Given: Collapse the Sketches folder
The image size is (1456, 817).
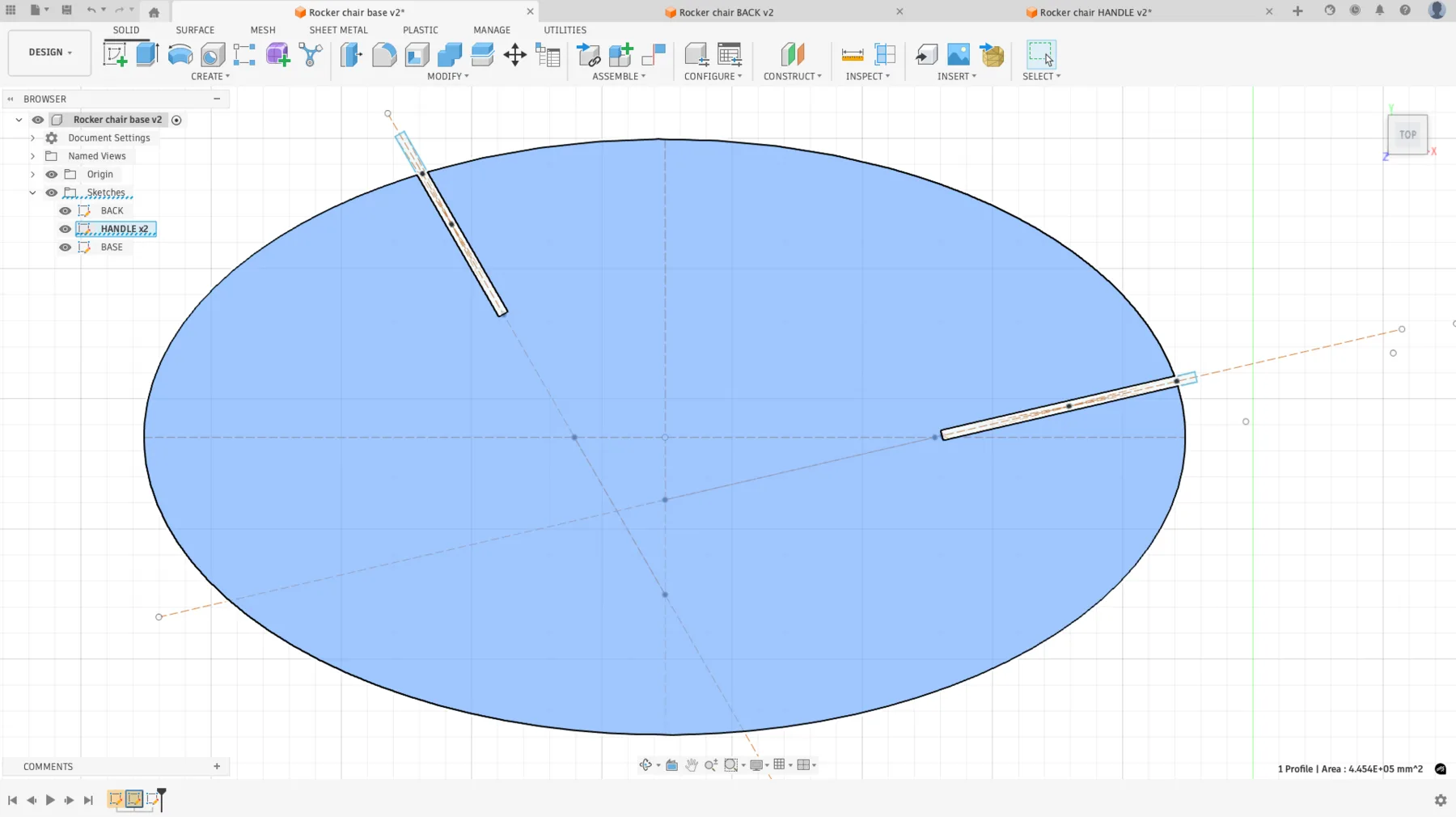Looking at the screenshot, I should pyautogui.click(x=33, y=193).
